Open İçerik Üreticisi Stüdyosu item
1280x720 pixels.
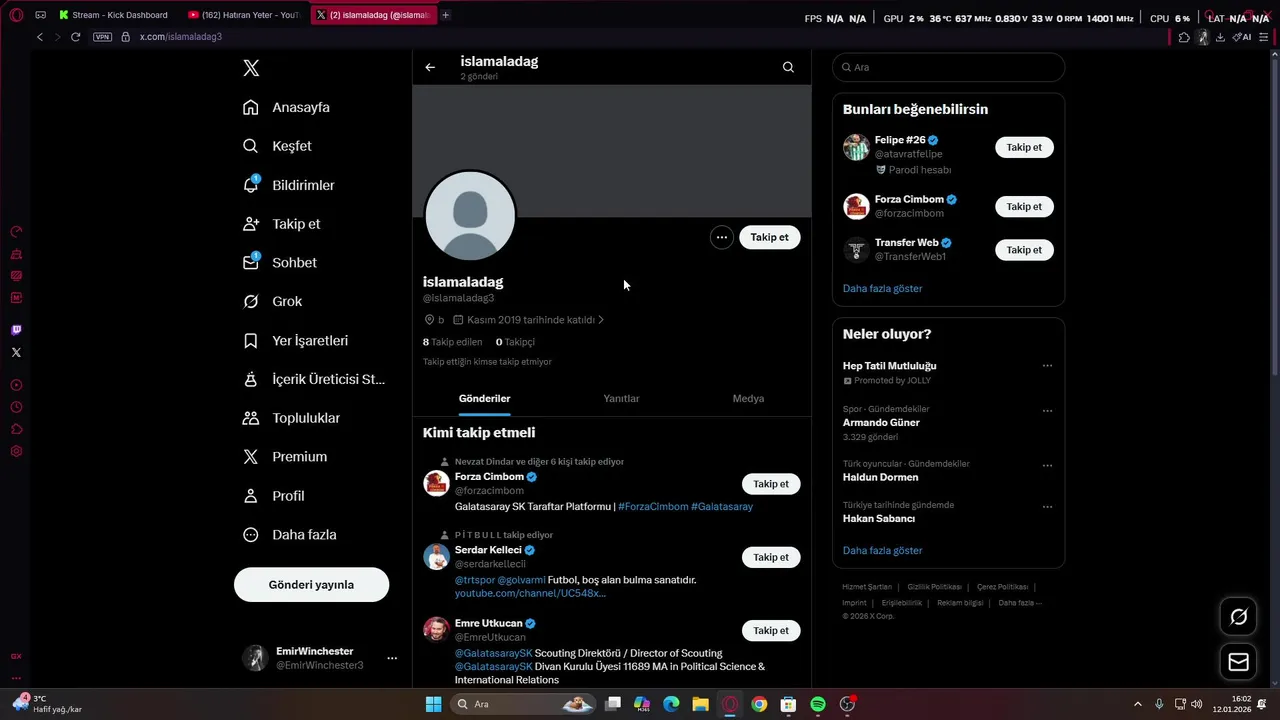coord(314,379)
